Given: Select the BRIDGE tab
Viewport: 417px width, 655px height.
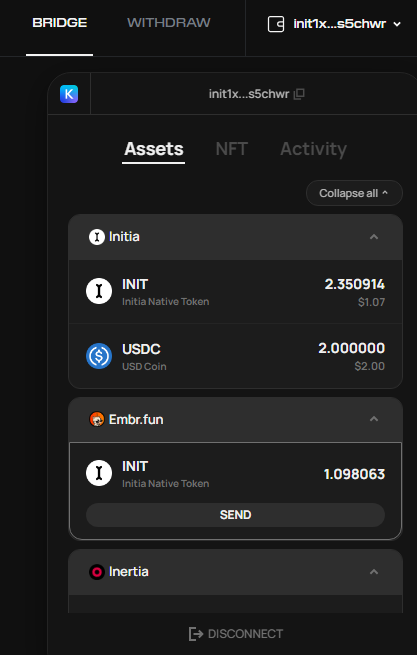Looking at the screenshot, I should (60, 23).
